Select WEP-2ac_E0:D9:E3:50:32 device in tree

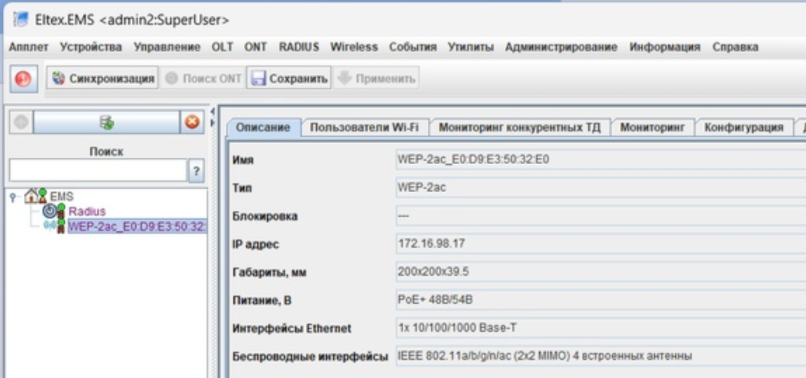point(137,226)
